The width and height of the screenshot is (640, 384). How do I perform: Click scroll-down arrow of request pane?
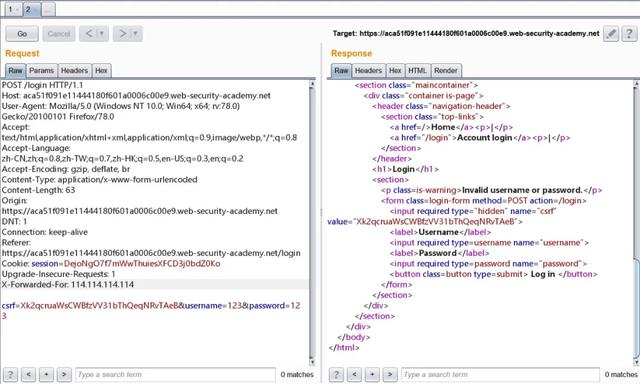[x=312, y=362]
